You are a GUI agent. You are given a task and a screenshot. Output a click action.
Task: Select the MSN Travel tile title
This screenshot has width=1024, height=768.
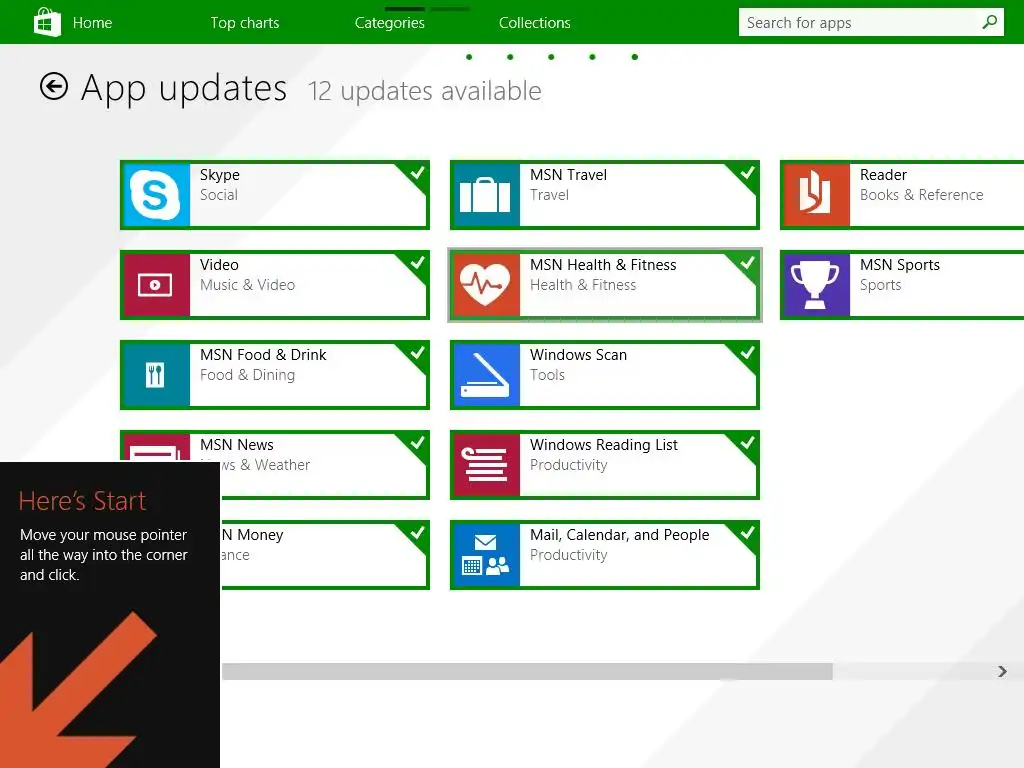pos(568,175)
